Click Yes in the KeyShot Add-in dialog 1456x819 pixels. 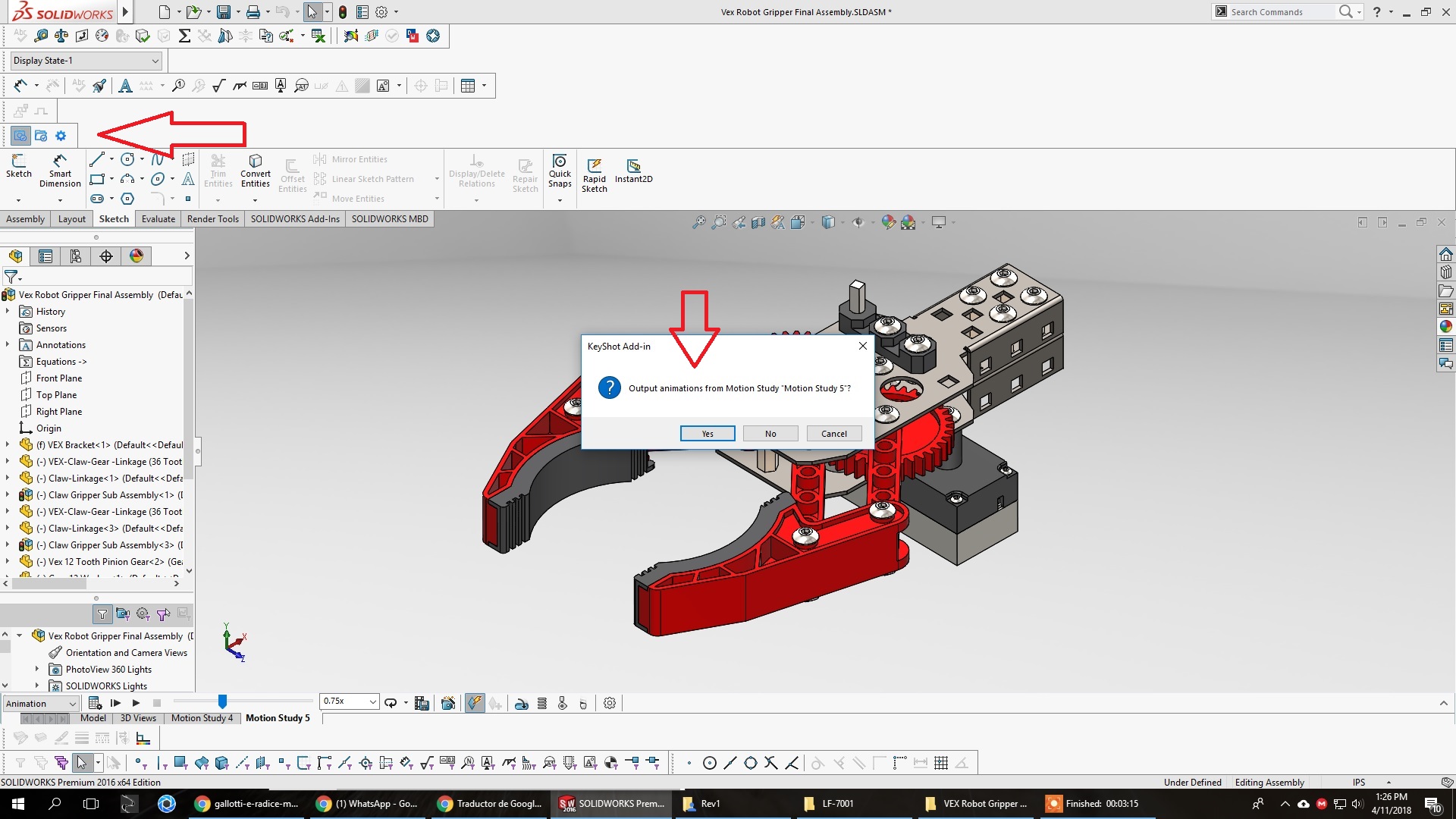[x=707, y=433]
